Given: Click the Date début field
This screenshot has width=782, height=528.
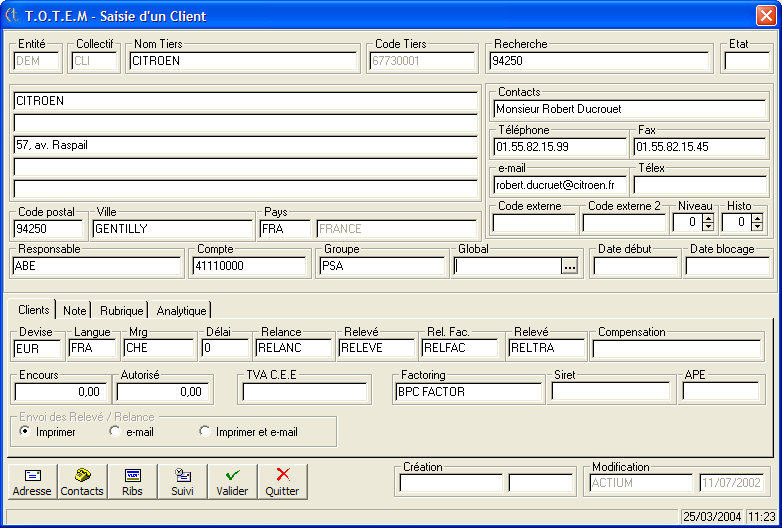Looking at the screenshot, I should (x=635, y=266).
